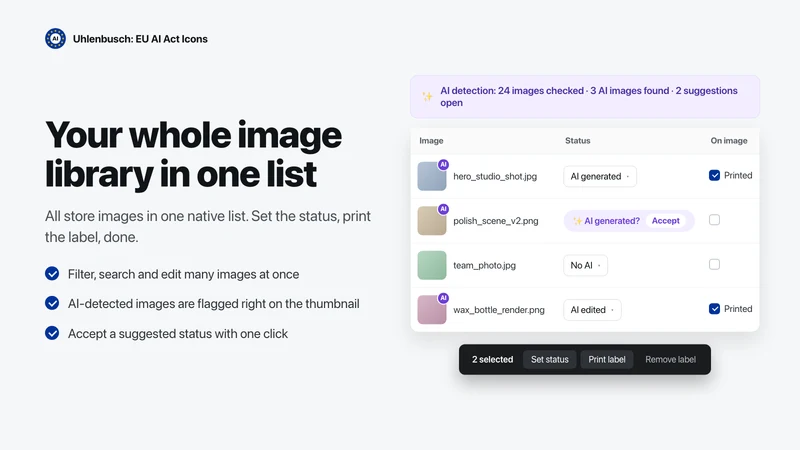Check the On image box for polish_scene_v2.png
The image size is (800, 450).
pos(714,220)
